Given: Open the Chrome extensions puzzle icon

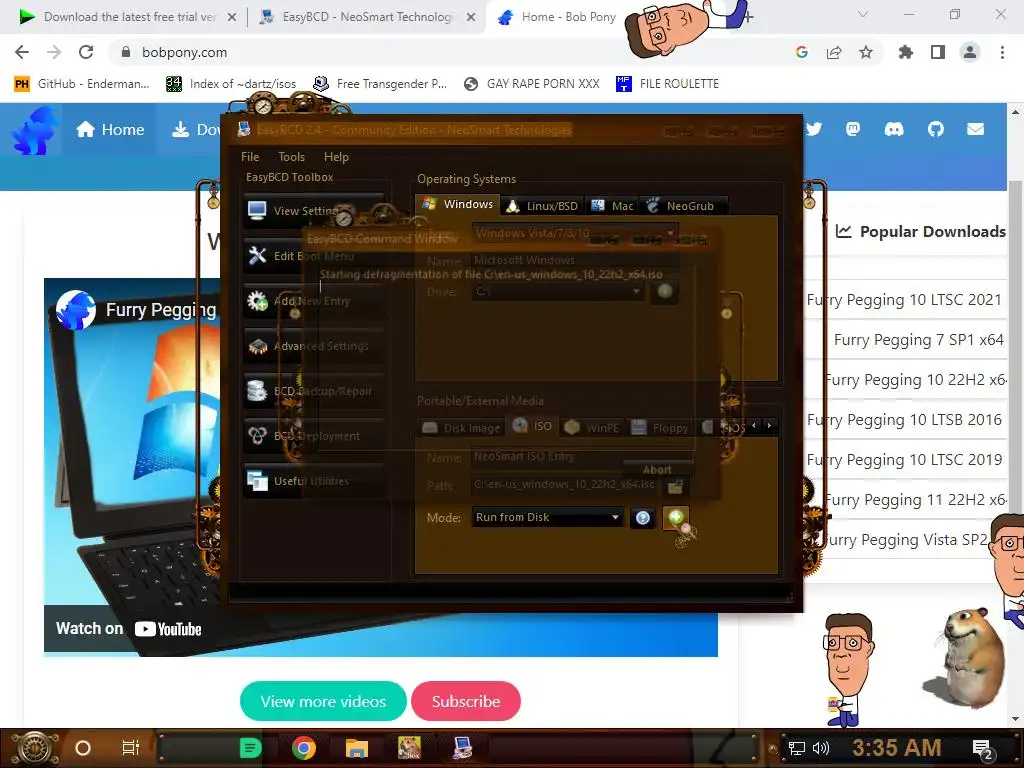Looking at the screenshot, I should [x=905, y=52].
